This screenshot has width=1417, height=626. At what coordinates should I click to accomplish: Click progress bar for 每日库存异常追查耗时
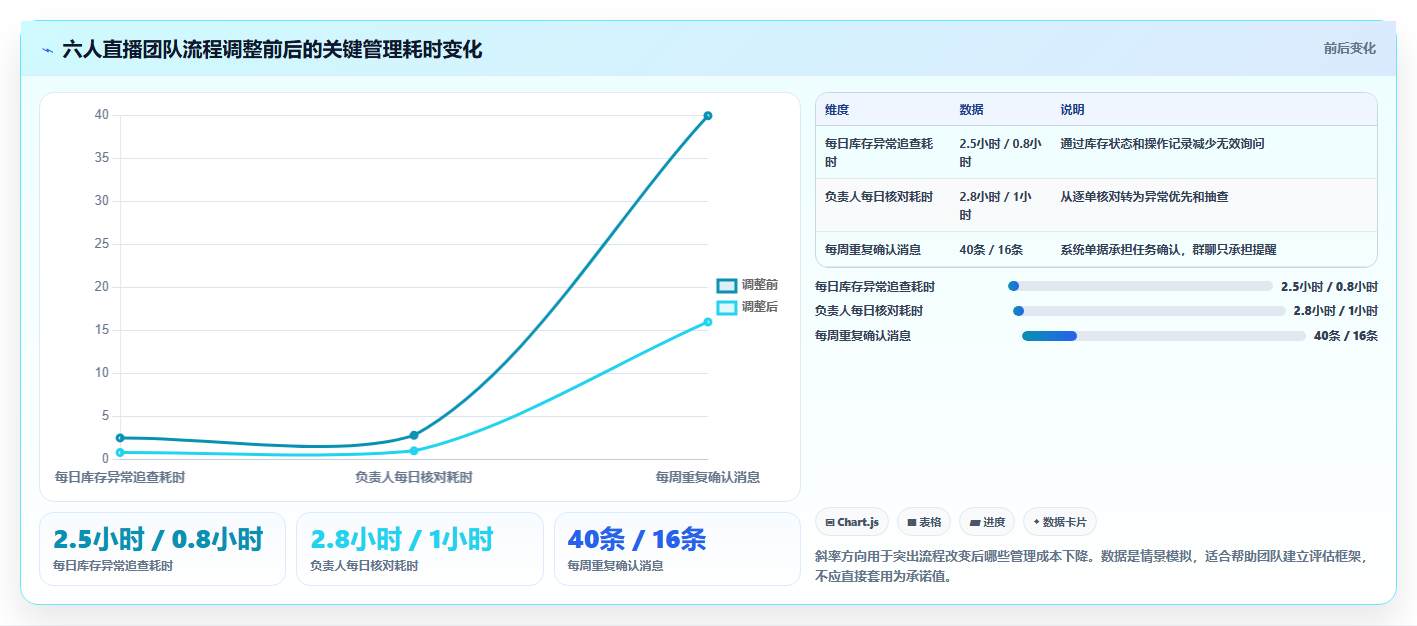[x=1140, y=286]
